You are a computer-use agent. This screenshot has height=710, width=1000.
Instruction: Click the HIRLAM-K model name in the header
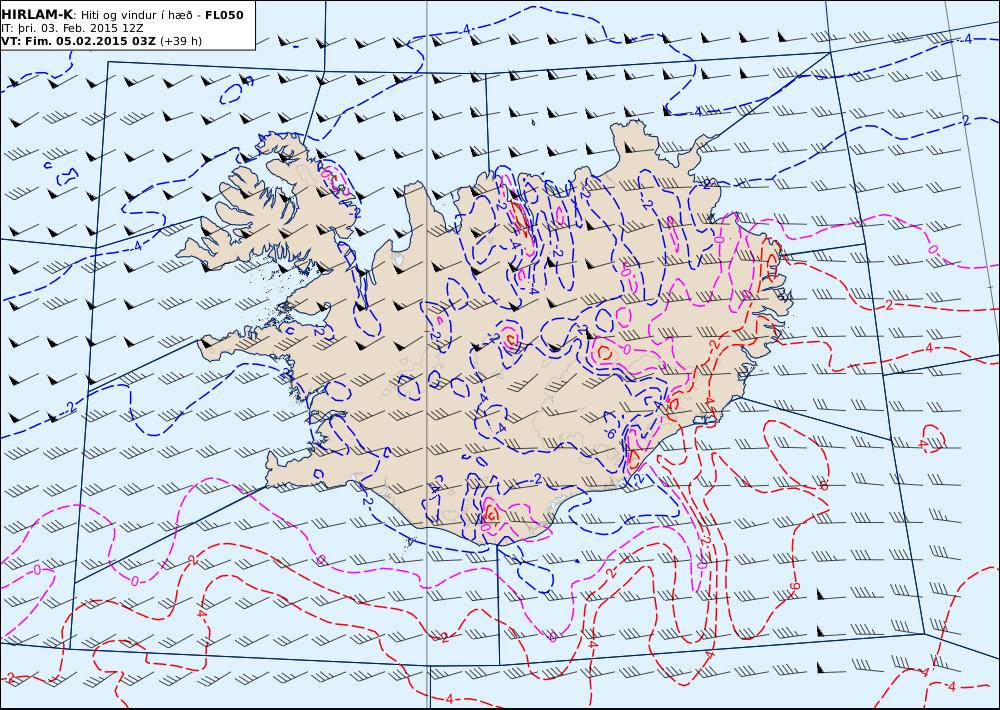[37, 15]
